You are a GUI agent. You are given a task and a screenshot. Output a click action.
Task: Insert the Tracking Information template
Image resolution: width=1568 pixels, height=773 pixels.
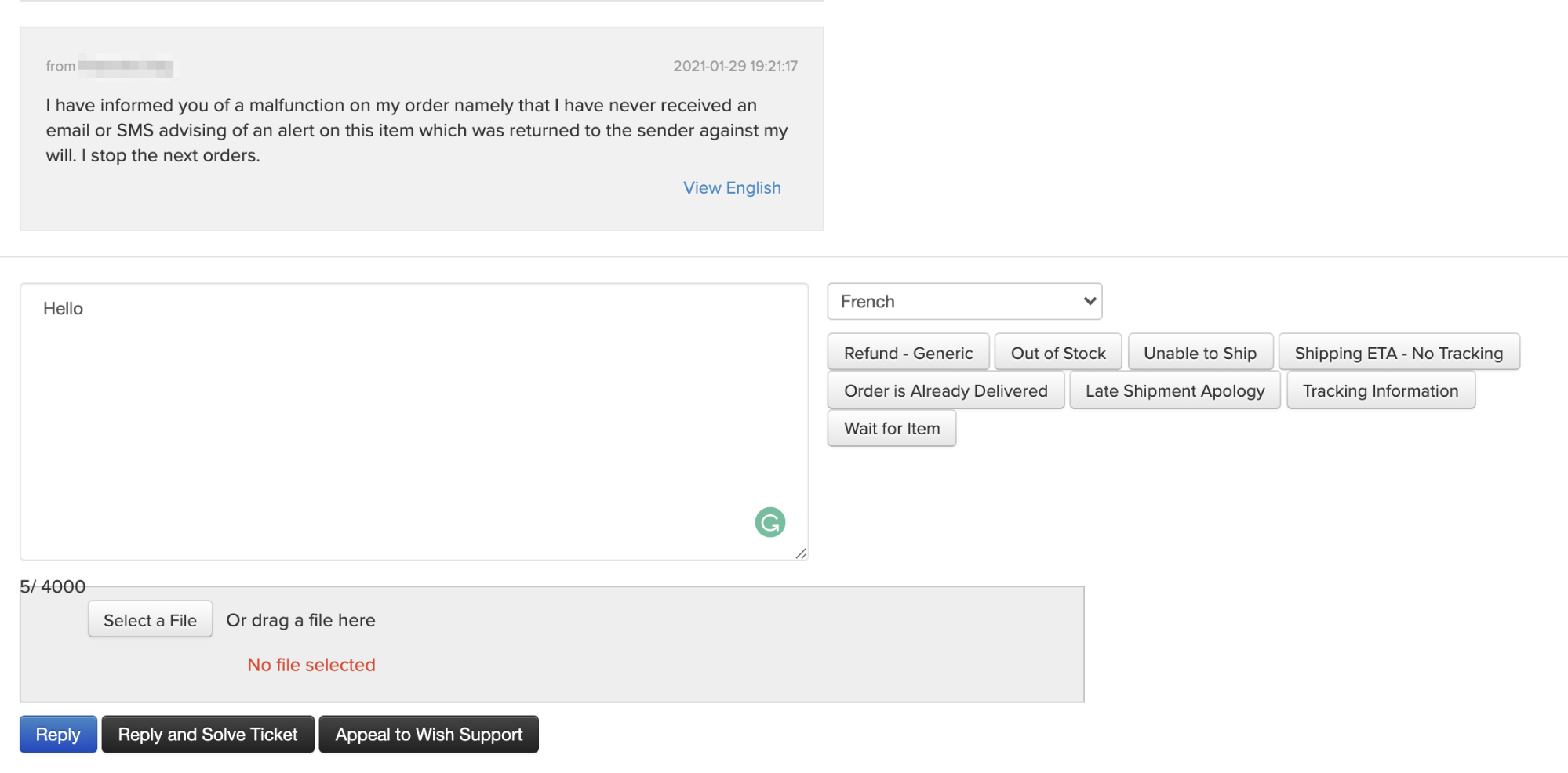(x=1380, y=390)
